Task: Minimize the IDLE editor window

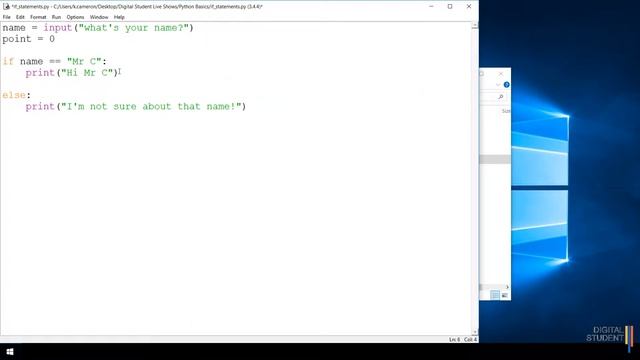Action: click(x=431, y=7)
